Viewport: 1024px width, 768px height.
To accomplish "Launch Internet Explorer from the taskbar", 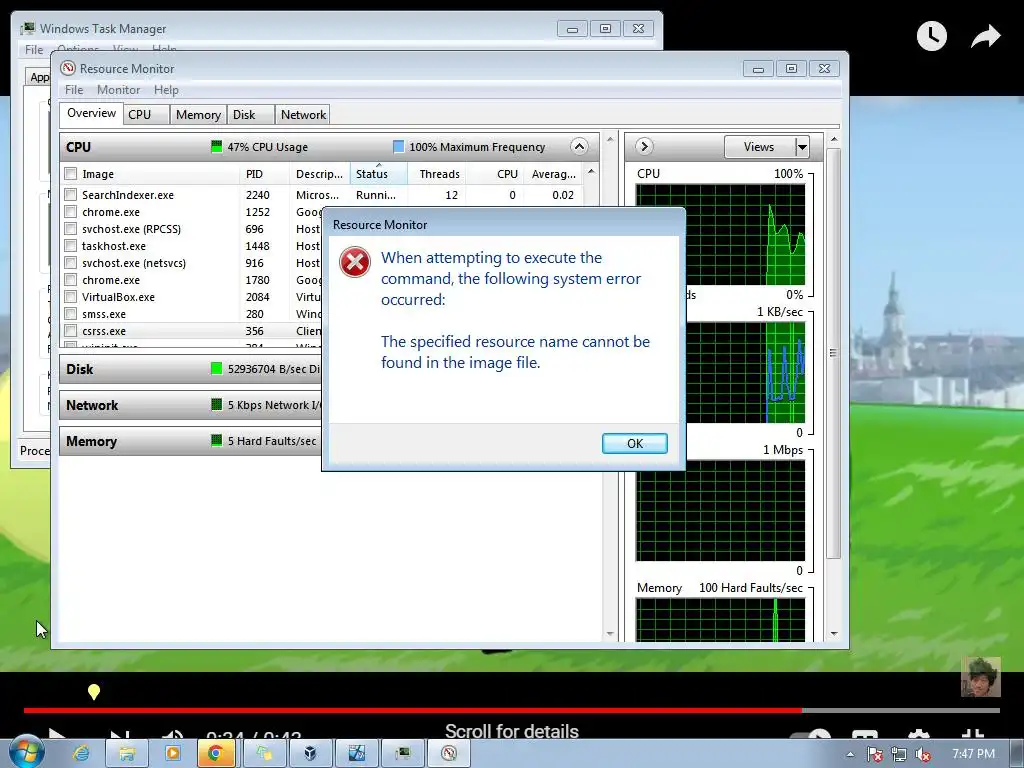I will pyautogui.click(x=81, y=754).
